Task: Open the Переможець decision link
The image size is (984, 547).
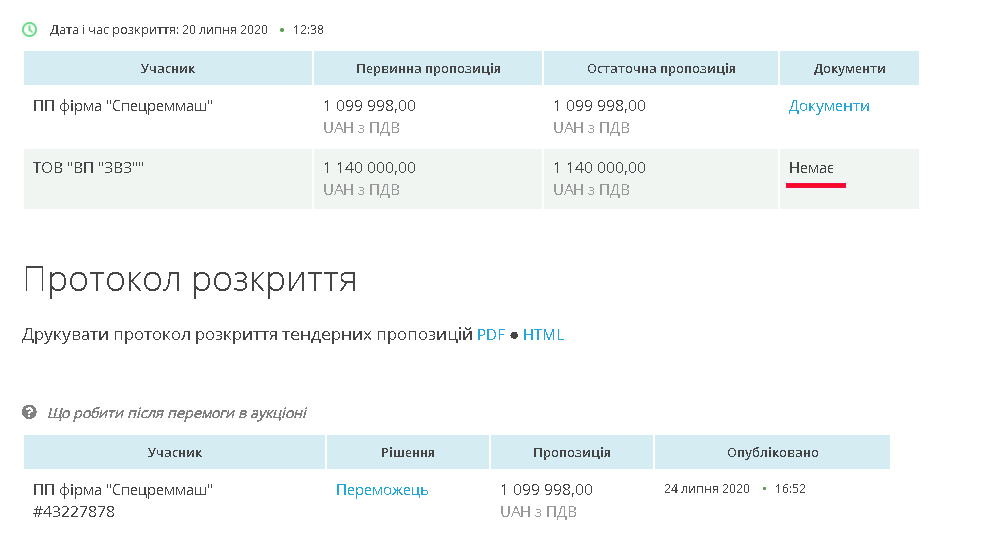Action: point(382,490)
